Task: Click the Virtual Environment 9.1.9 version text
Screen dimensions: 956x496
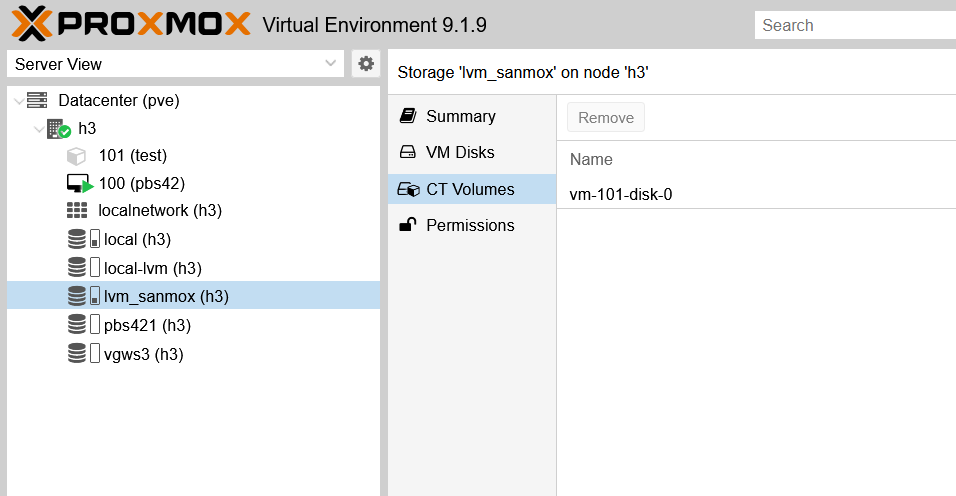Action: 374,25
